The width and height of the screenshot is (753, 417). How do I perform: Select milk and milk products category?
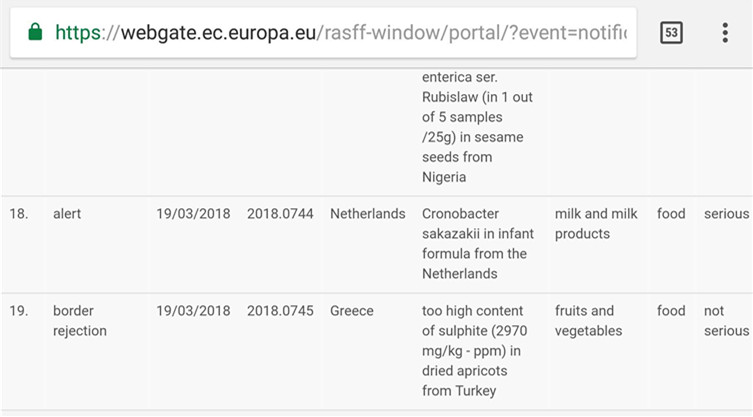click(596, 223)
